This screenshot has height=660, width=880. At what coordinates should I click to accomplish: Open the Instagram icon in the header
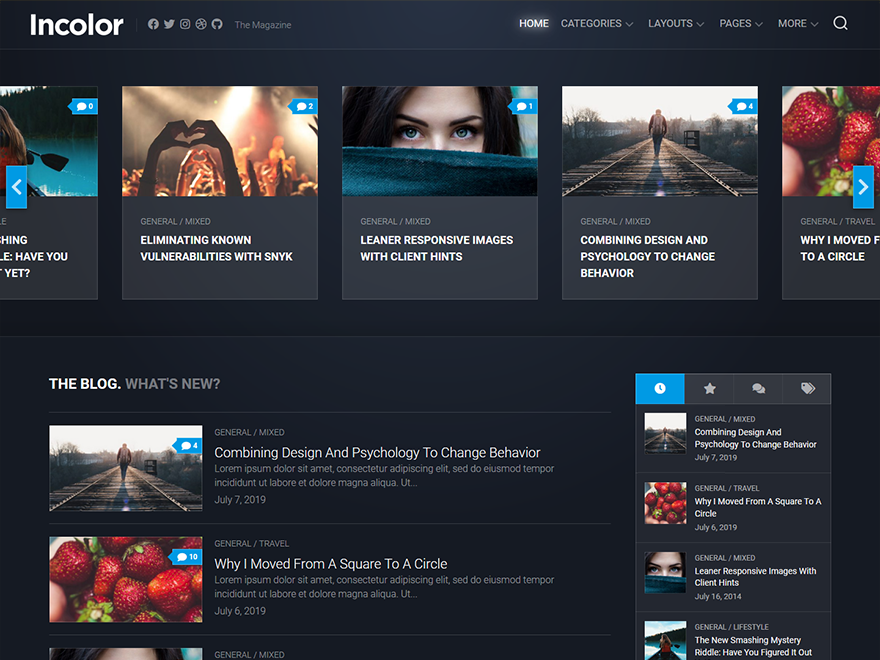(185, 23)
